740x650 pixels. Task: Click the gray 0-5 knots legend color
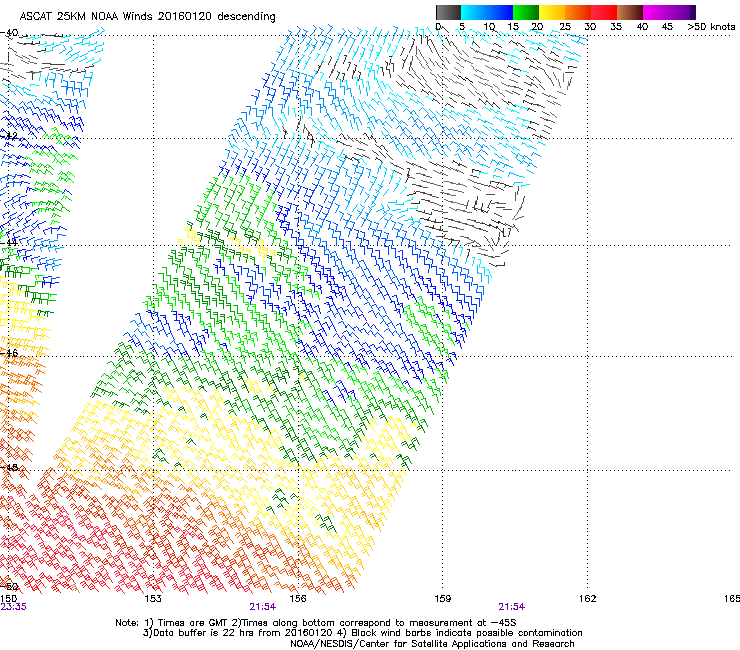[448, 12]
